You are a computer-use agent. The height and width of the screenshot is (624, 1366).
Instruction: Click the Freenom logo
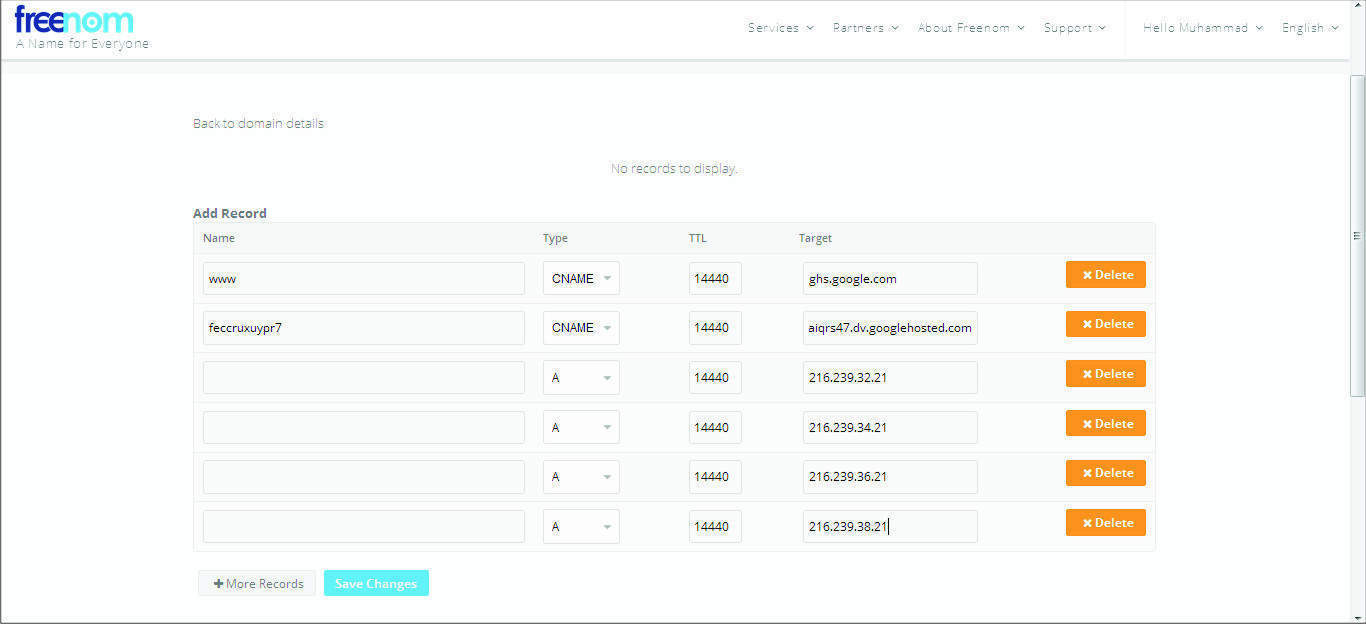pos(75,19)
